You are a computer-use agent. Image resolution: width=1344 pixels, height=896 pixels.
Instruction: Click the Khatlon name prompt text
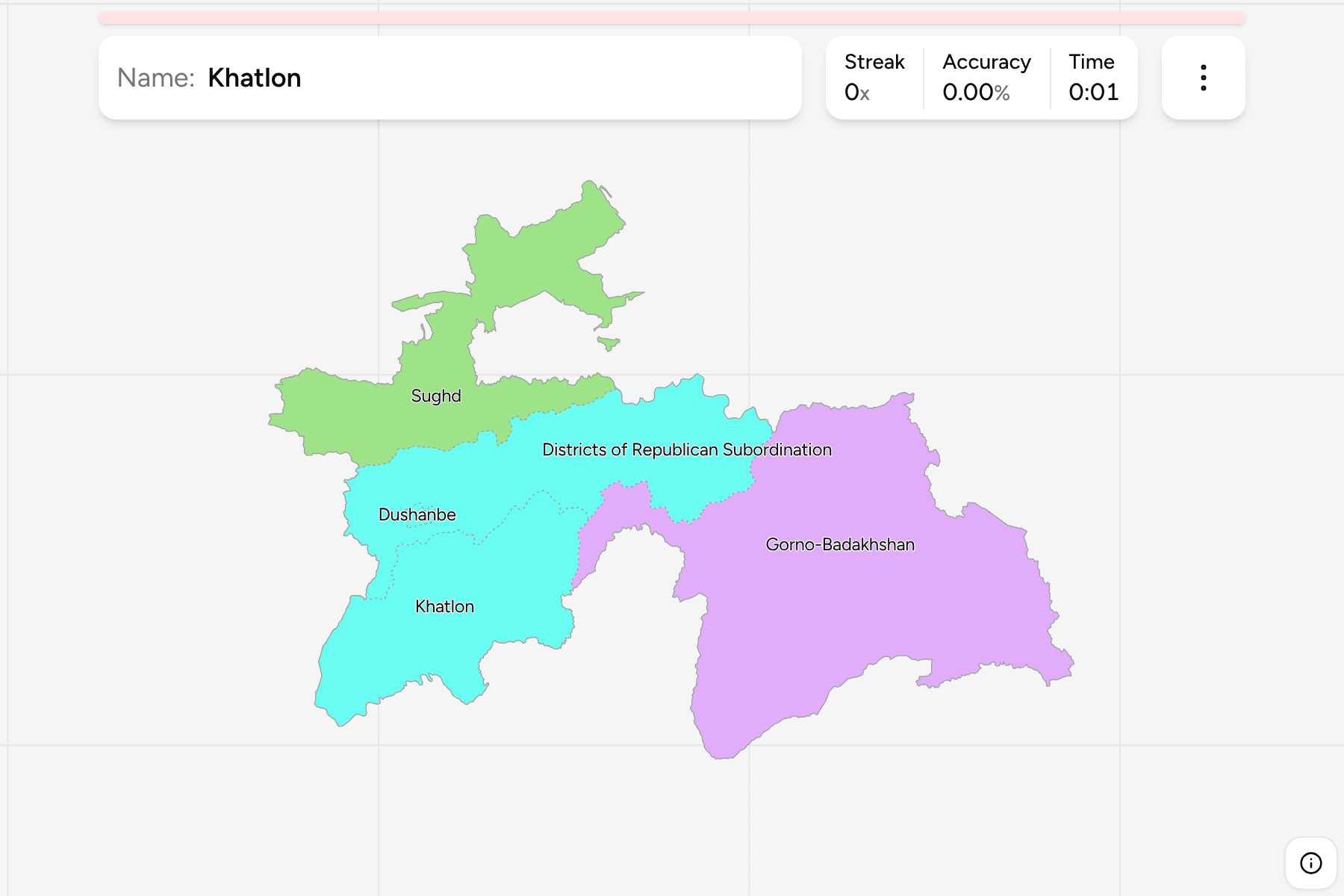[254, 78]
